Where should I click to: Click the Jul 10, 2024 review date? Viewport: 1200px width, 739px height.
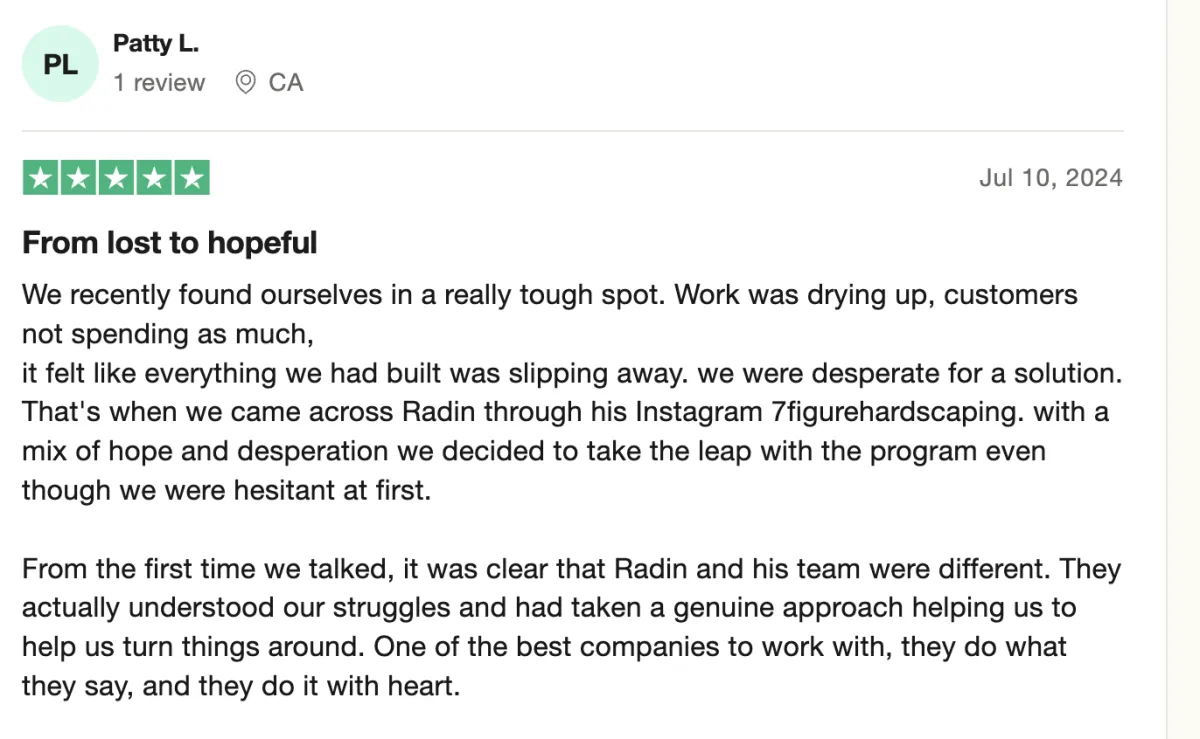[x=1051, y=178]
